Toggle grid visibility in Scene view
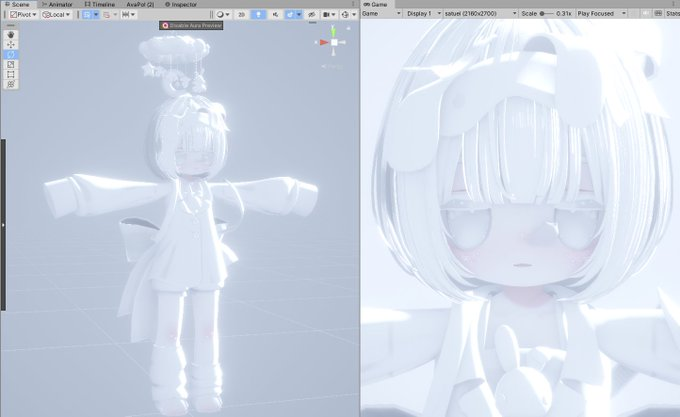Image resolution: width=680 pixels, height=417 pixels. click(87, 15)
